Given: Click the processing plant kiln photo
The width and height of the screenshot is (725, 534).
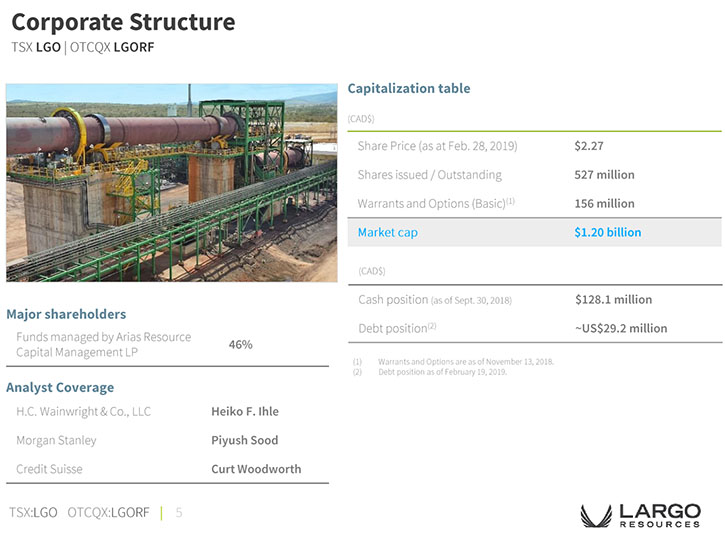Looking at the screenshot, I should pyautogui.click(x=170, y=182).
